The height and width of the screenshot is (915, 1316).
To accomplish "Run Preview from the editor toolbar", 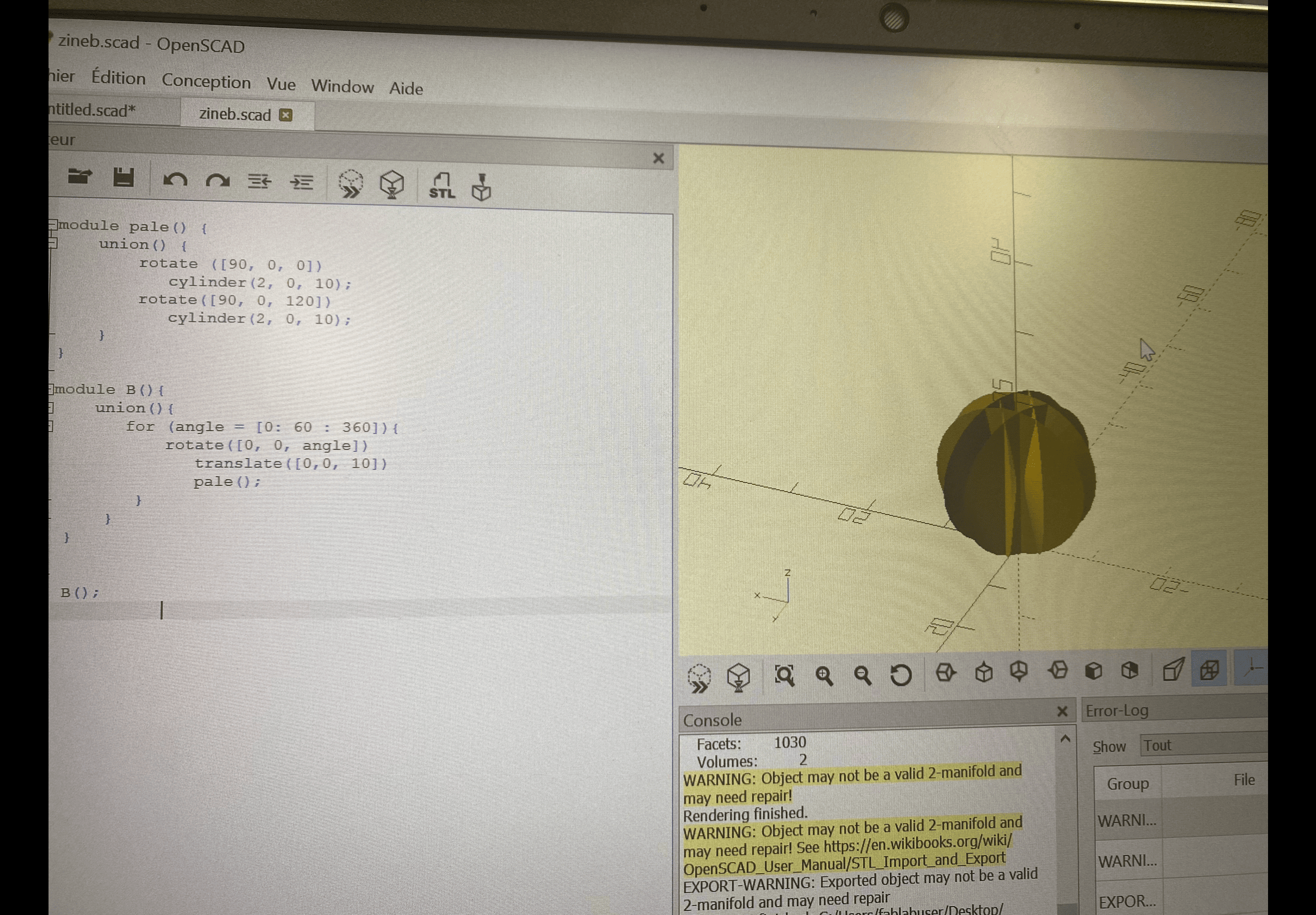I will 351,184.
